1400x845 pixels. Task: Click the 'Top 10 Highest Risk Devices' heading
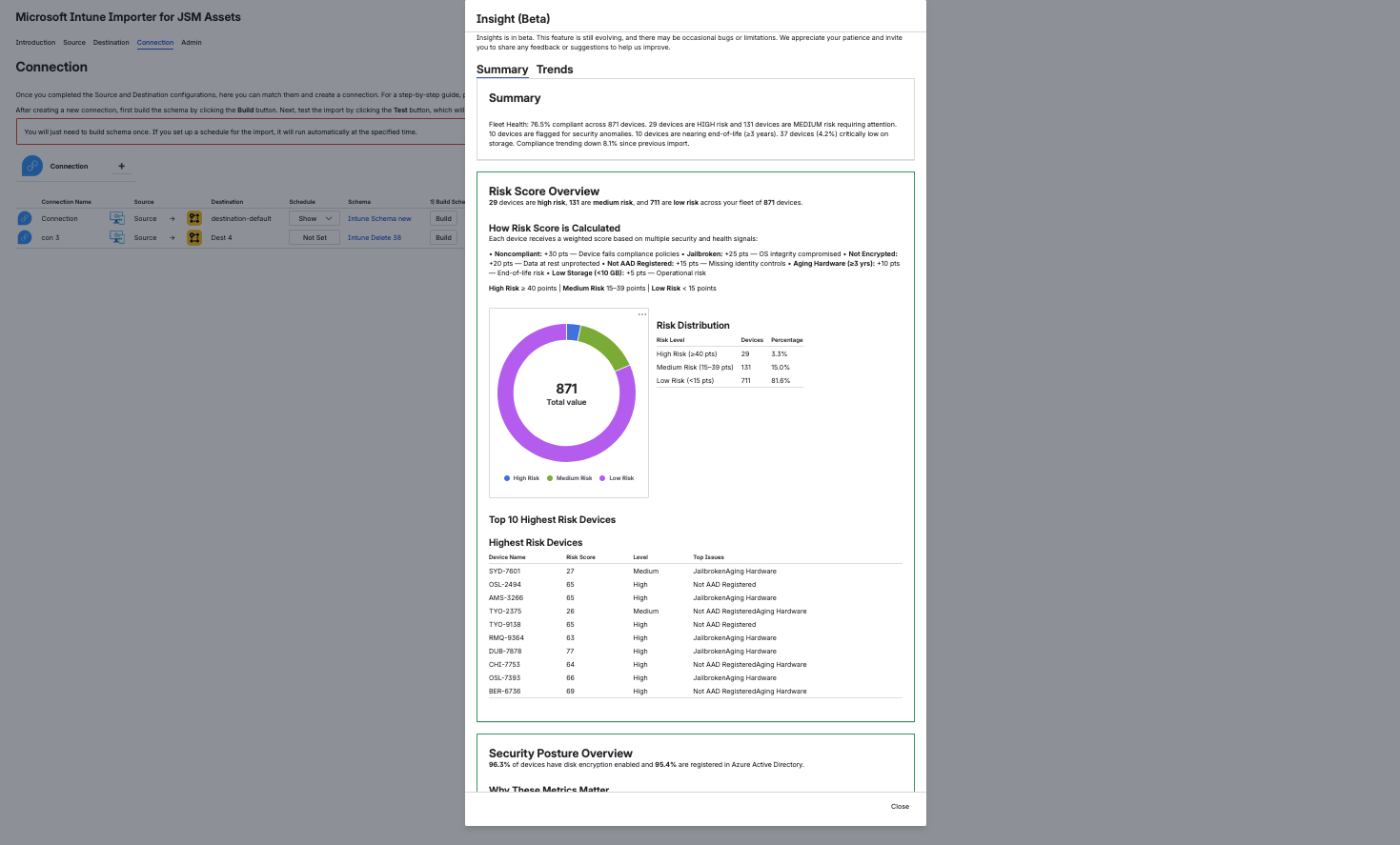point(552,520)
